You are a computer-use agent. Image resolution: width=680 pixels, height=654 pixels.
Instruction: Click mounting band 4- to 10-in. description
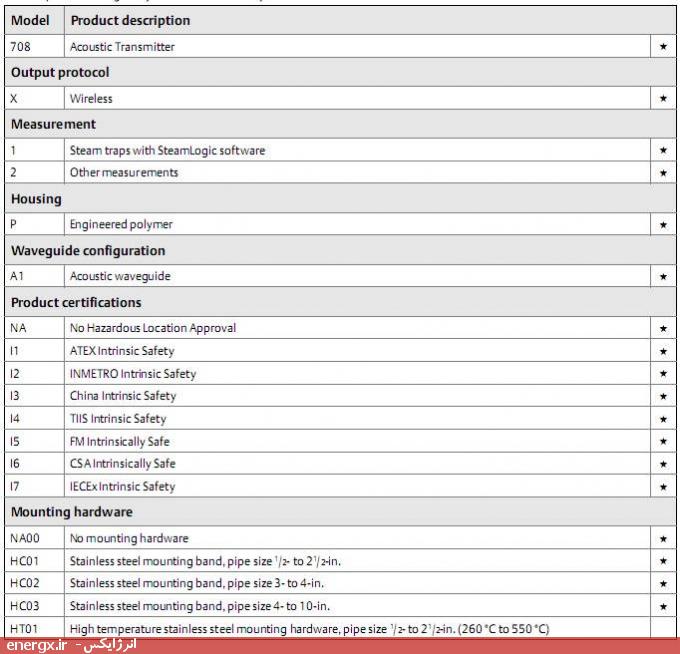(200, 606)
